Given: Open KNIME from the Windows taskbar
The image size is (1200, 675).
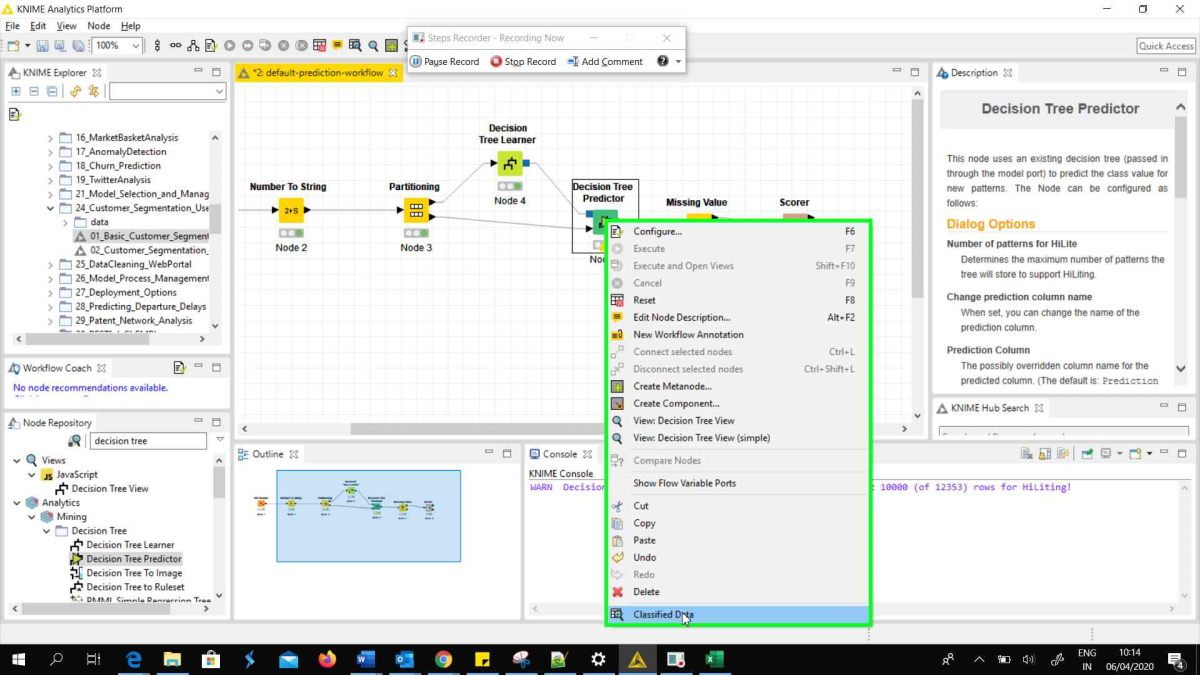Looking at the screenshot, I should 636,660.
